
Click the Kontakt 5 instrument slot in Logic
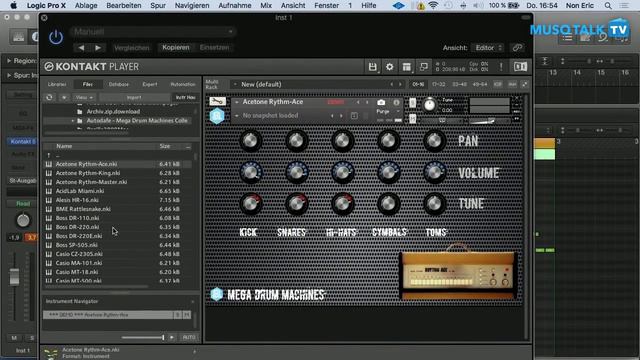(22, 142)
